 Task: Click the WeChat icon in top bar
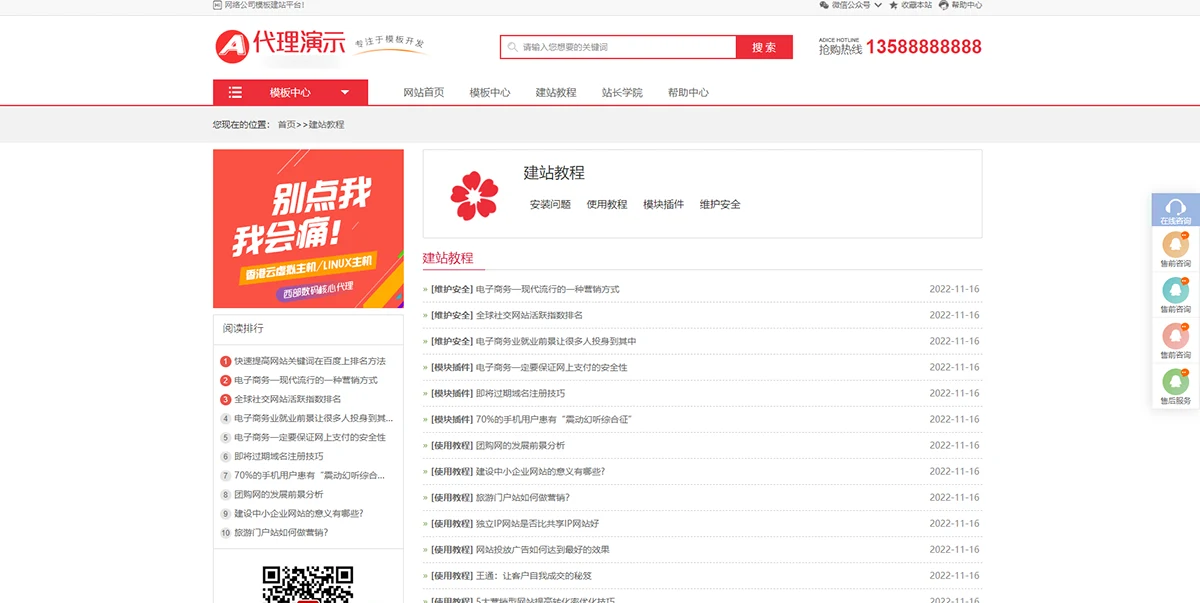pyautogui.click(x=824, y=5)
